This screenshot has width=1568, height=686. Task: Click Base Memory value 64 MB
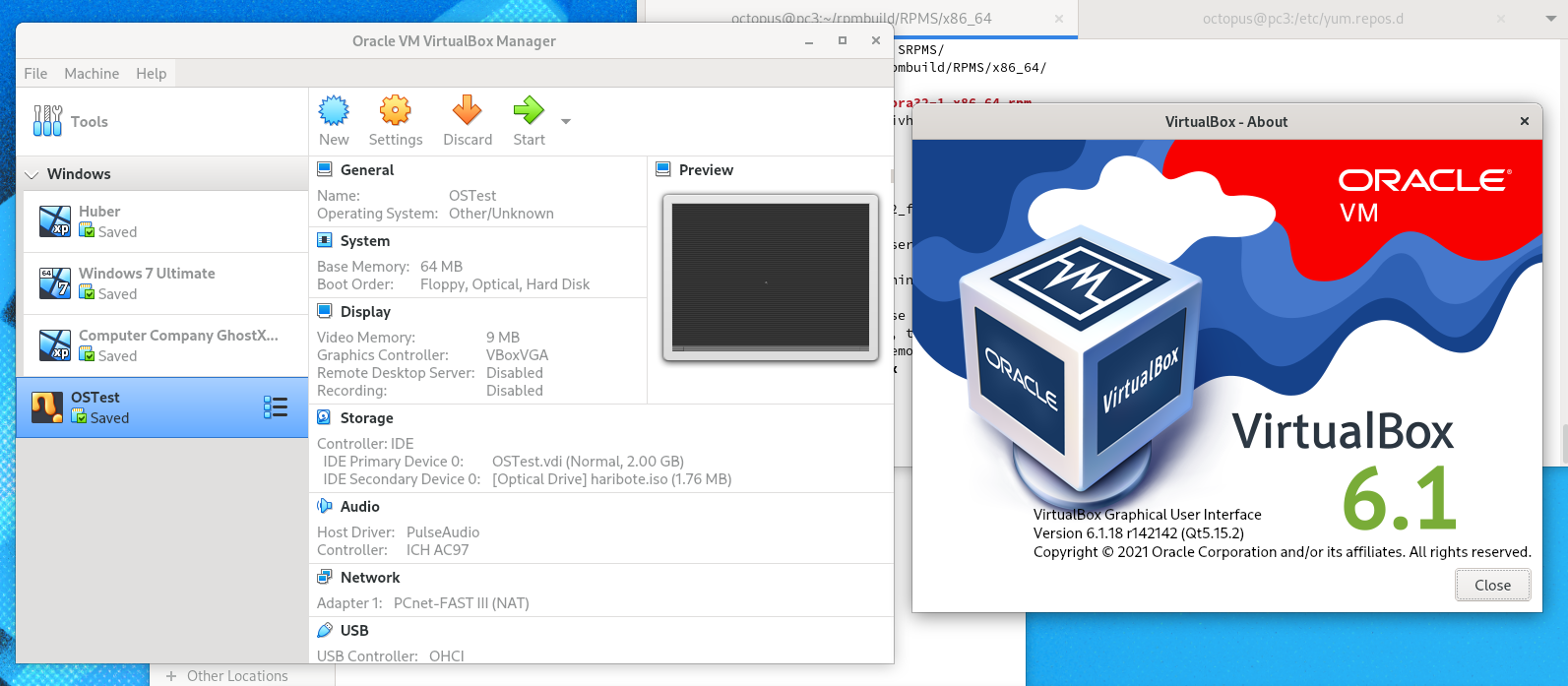coord(441,267)
